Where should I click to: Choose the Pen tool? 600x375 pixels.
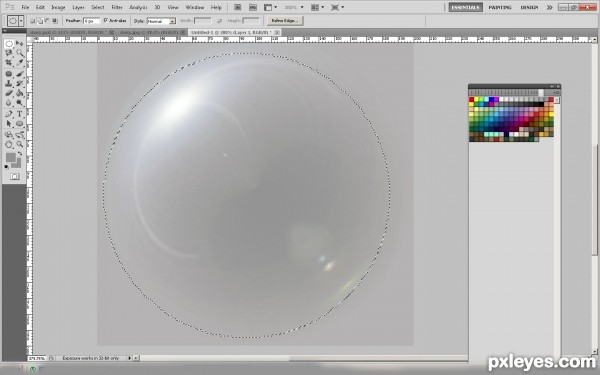[9, 114]
